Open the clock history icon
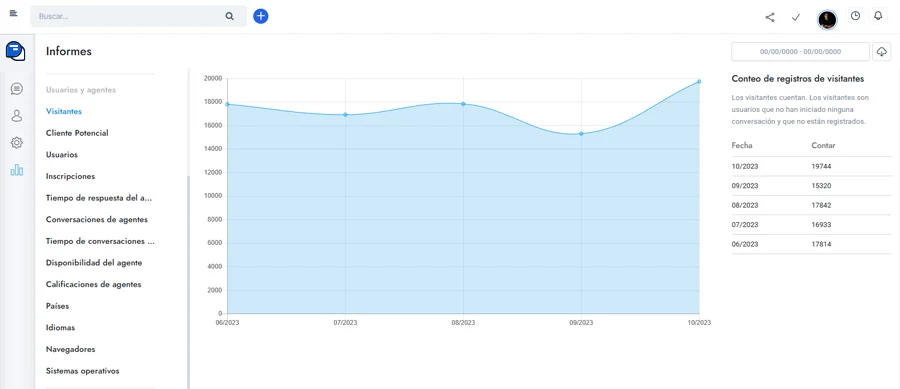The height and width of the screenshot is (389, 900). [x=855, y=16]
